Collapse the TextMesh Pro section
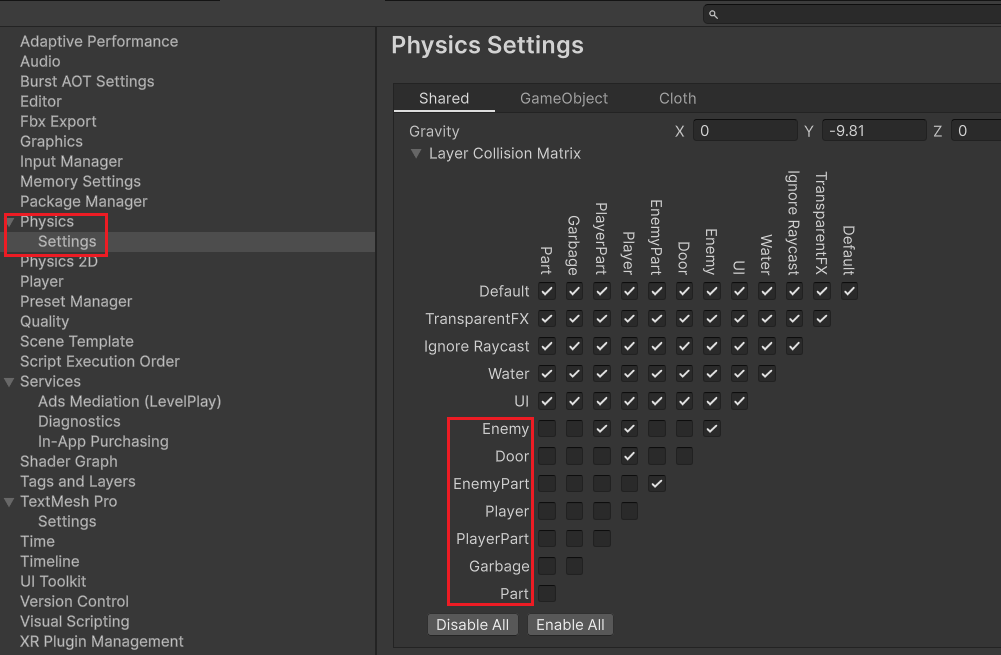Viewport: 1001px width, 655px height. 10,502
